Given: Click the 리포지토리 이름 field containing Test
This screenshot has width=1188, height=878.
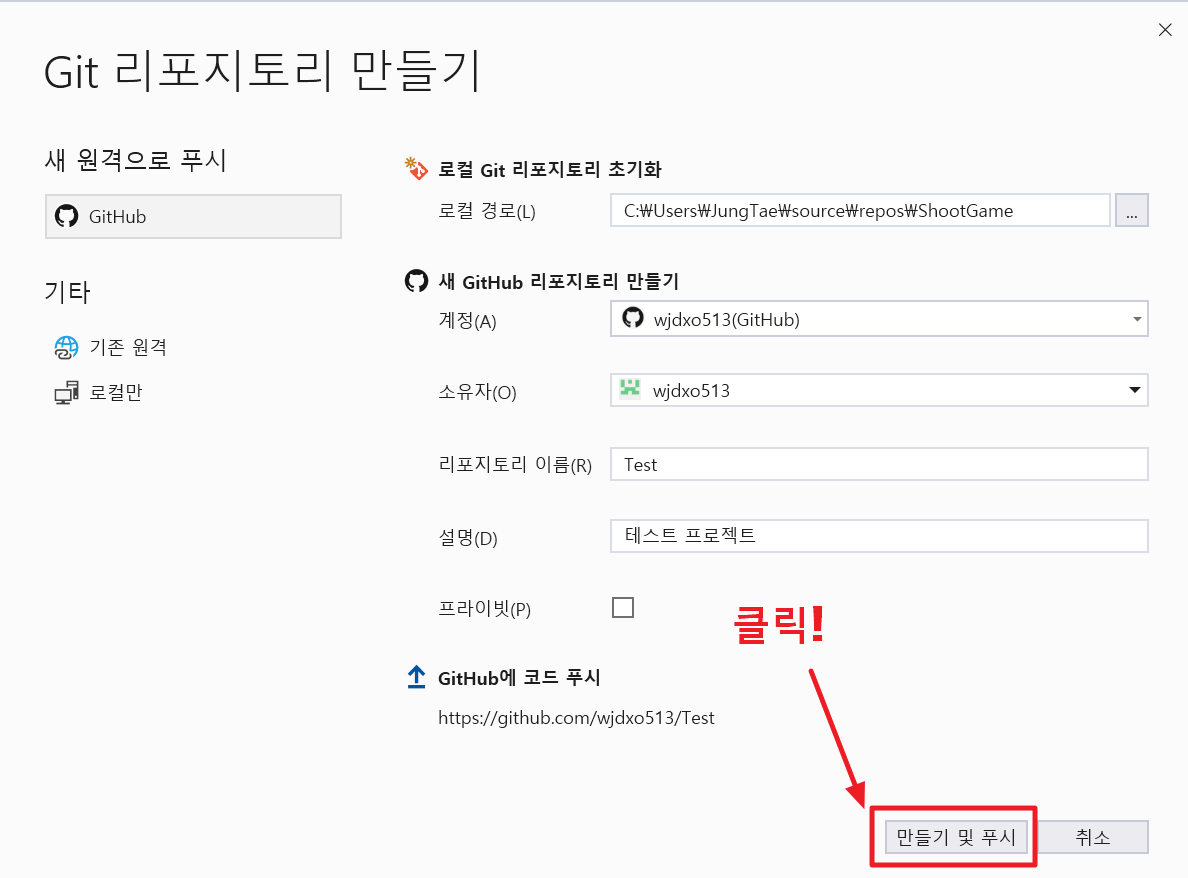Looking at the screenshot, I should pyautogui.click(x=879, y=464).
